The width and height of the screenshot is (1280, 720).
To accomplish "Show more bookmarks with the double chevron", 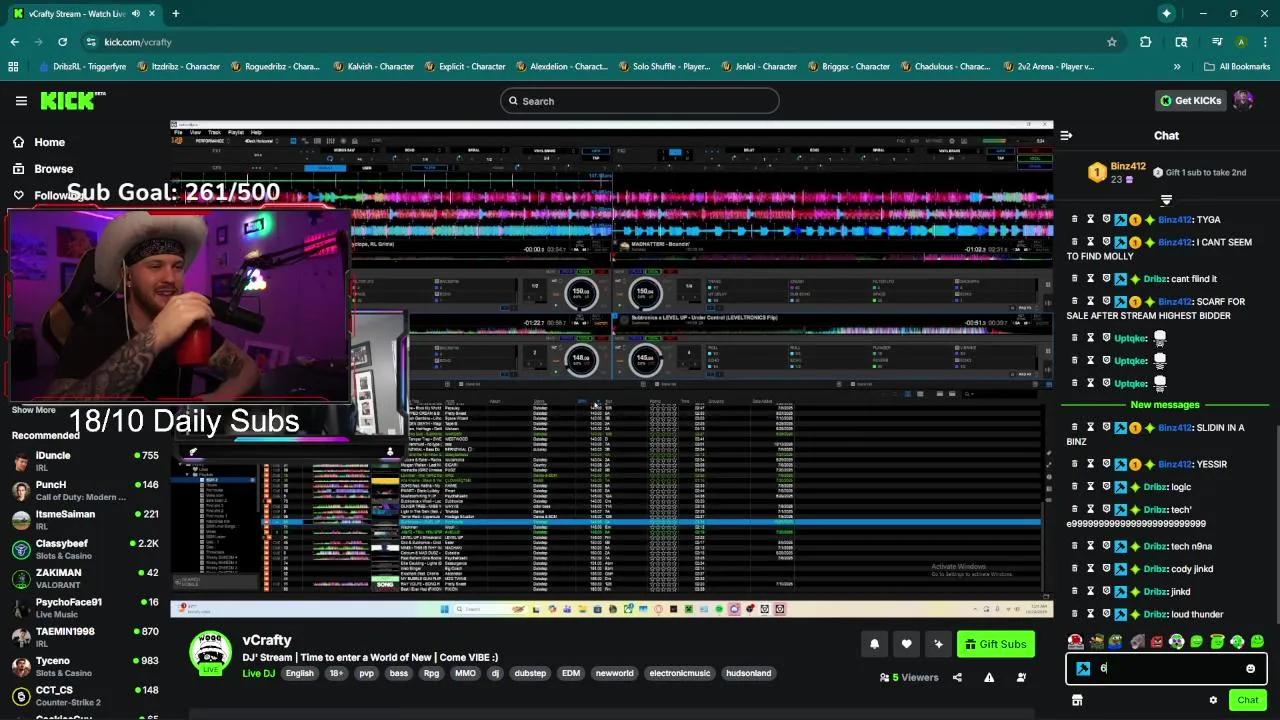I will point(1177,66).
